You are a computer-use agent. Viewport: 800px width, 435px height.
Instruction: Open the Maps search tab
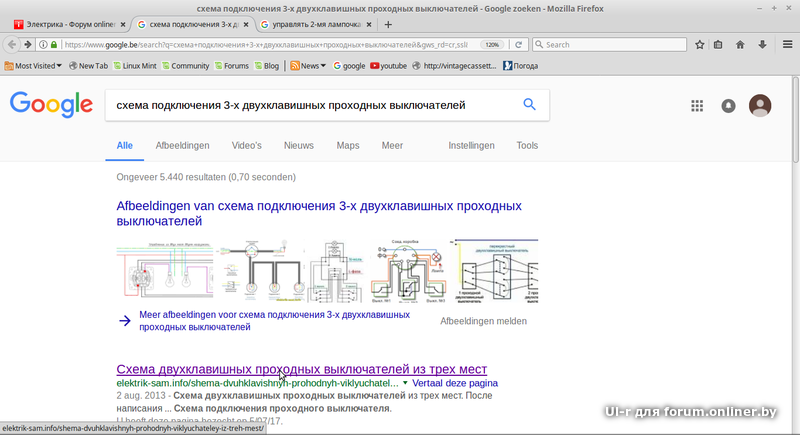[x=348, y=145]
